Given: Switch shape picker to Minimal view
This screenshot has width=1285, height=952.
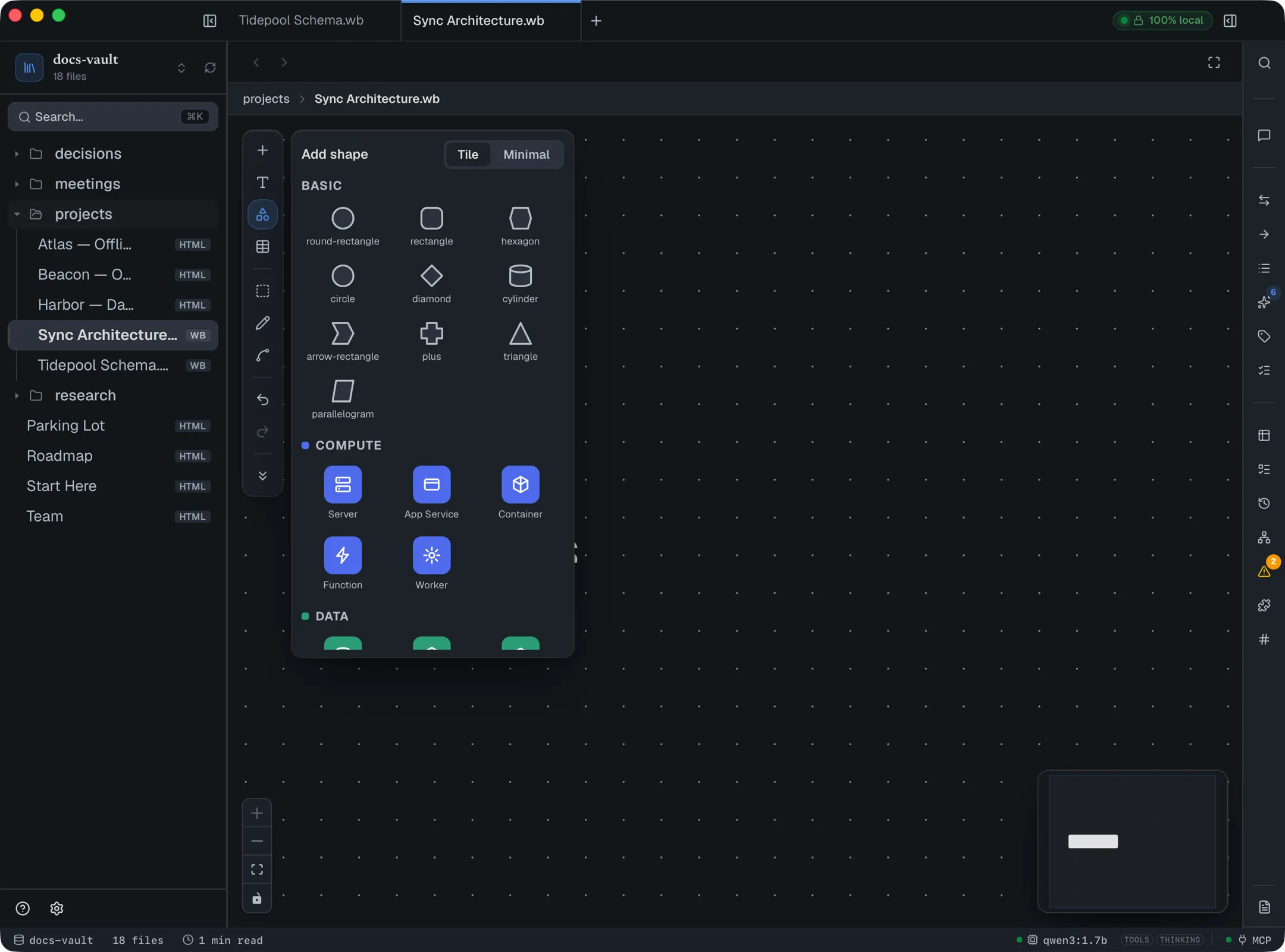Looking at the screenshot, I should (x=526, y=155).
